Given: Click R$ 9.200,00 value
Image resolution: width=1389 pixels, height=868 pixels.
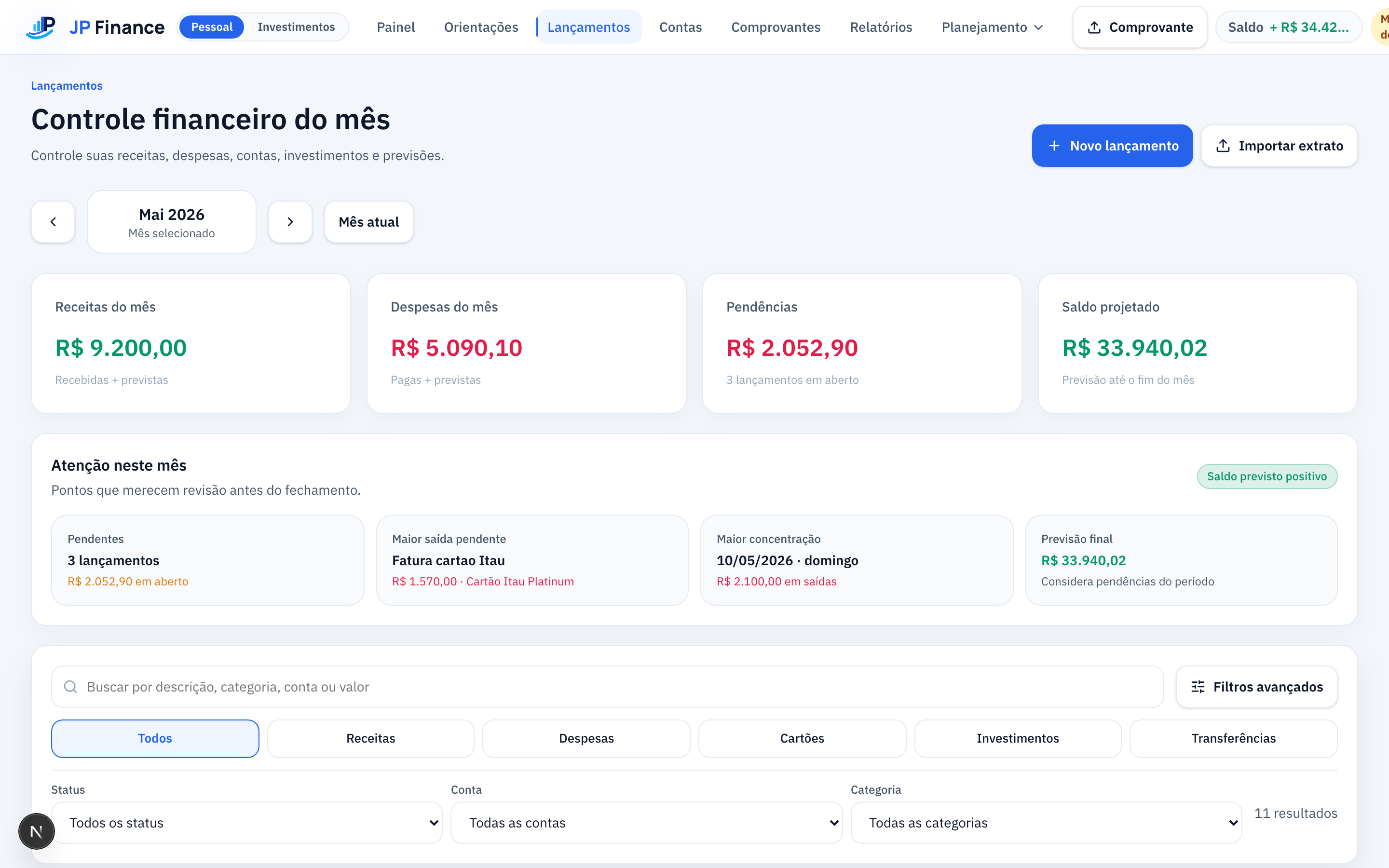Looking at the screenshot, I should [121, 348].
